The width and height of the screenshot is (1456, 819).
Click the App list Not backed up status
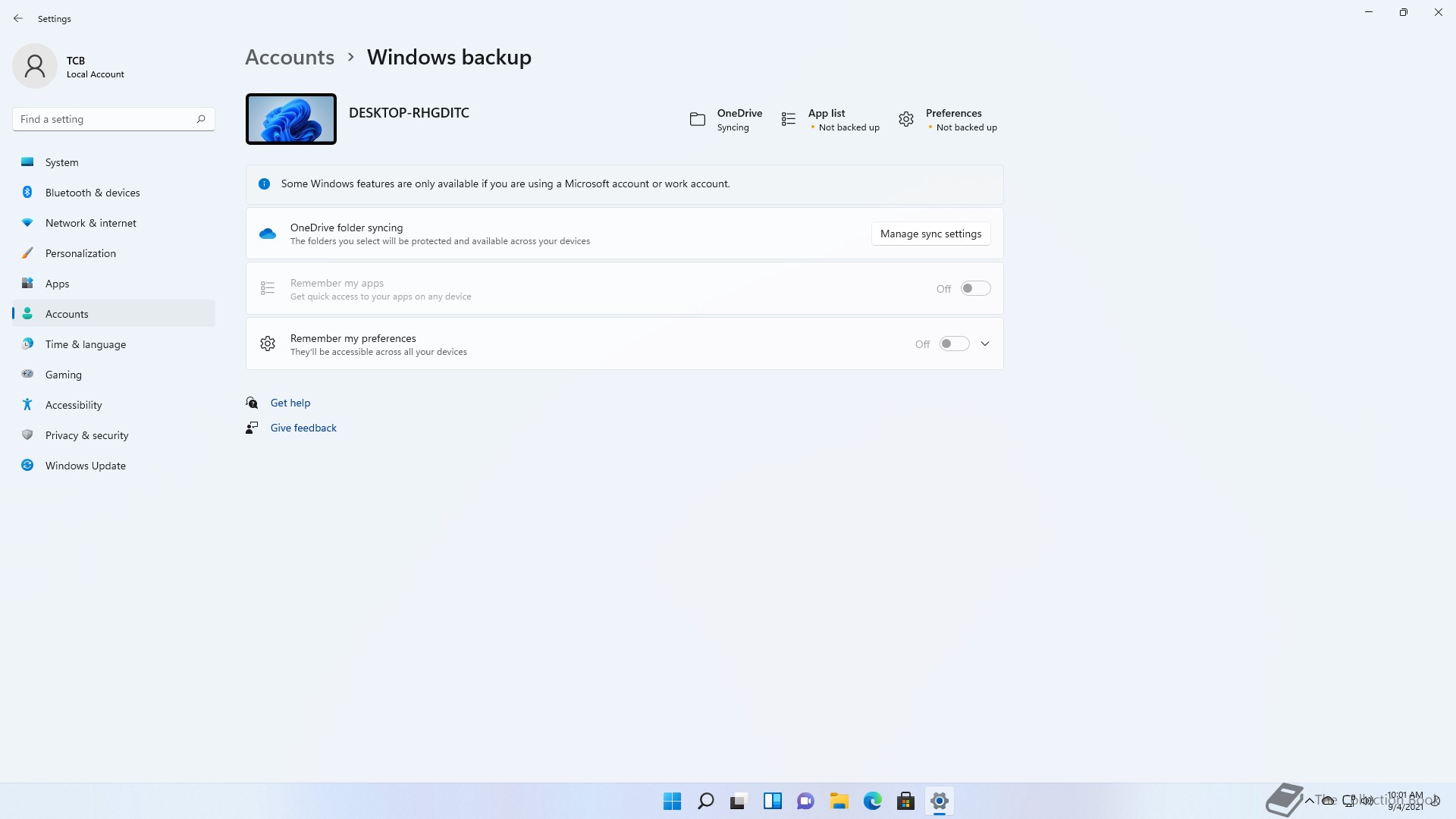[x=849, y=127]
